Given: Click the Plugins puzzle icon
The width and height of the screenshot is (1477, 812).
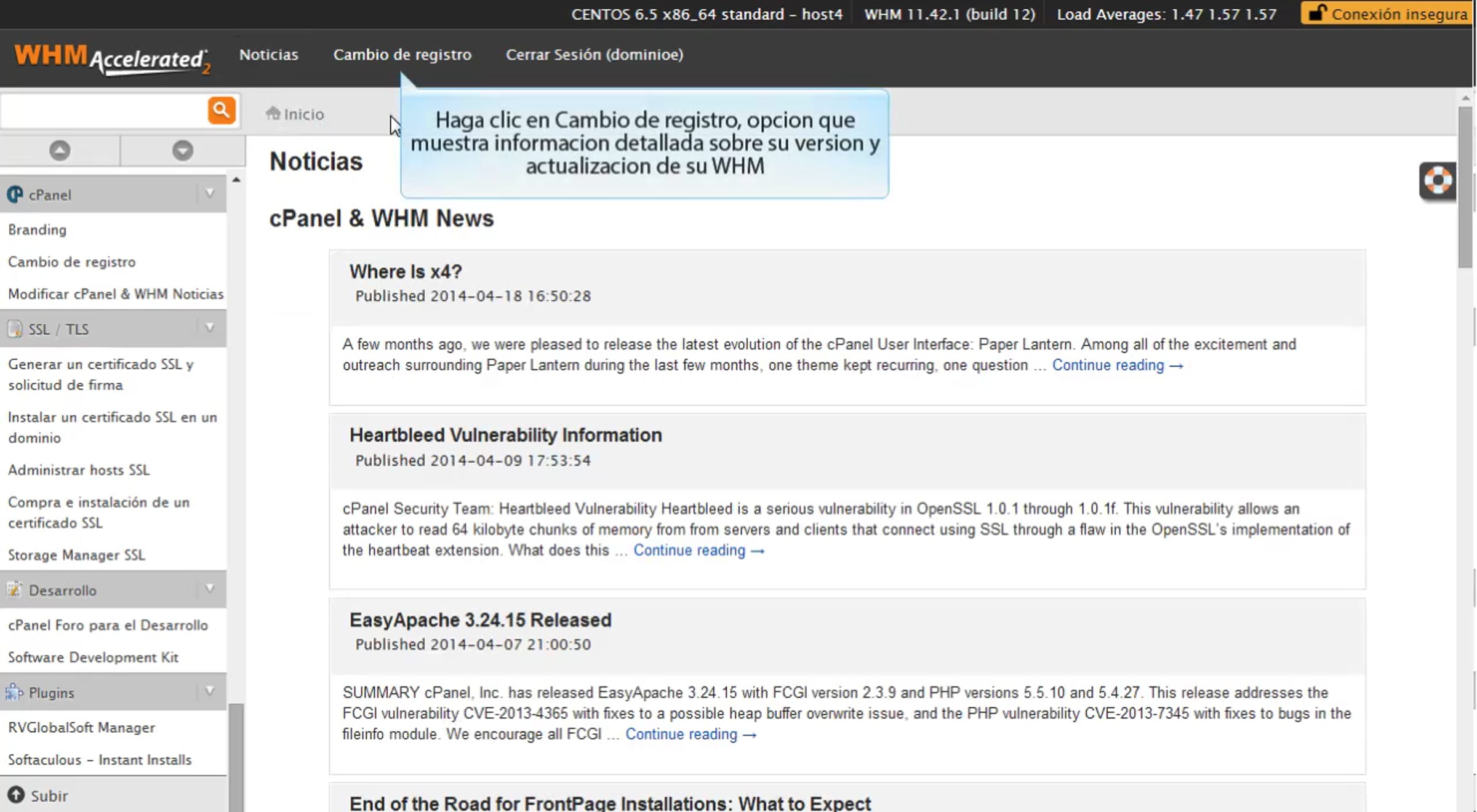Looking at the screenshot, I should [x=15, y=693].
